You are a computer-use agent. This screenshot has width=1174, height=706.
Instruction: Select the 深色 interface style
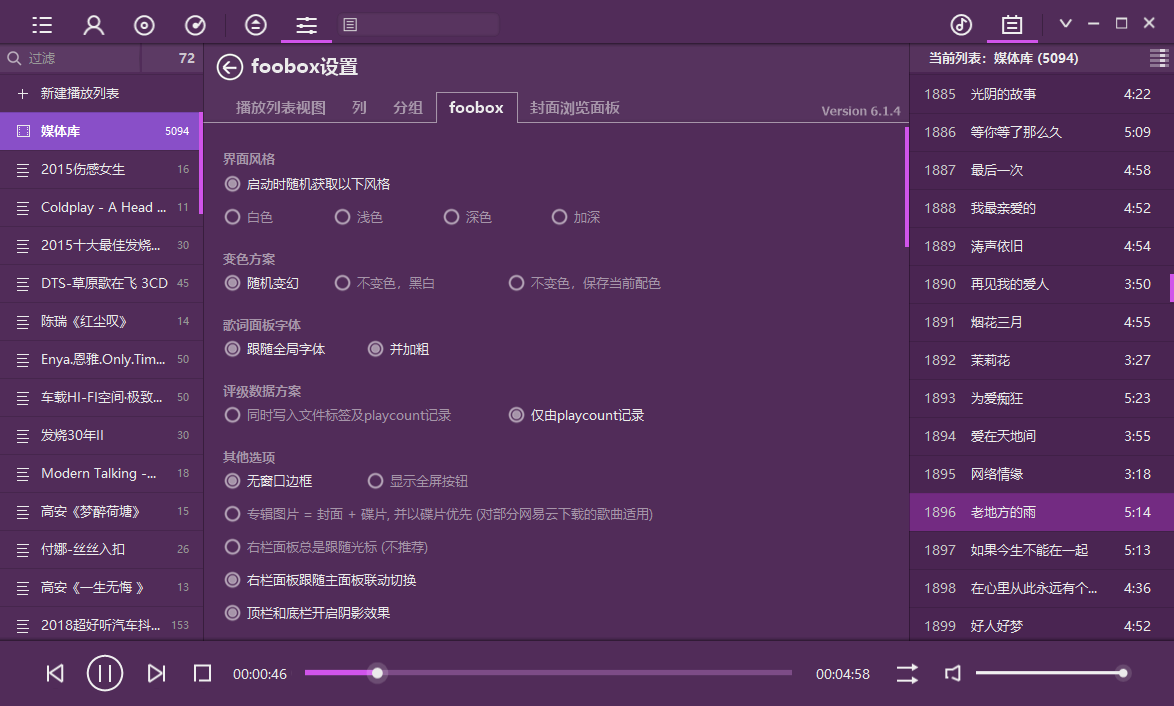451,217
